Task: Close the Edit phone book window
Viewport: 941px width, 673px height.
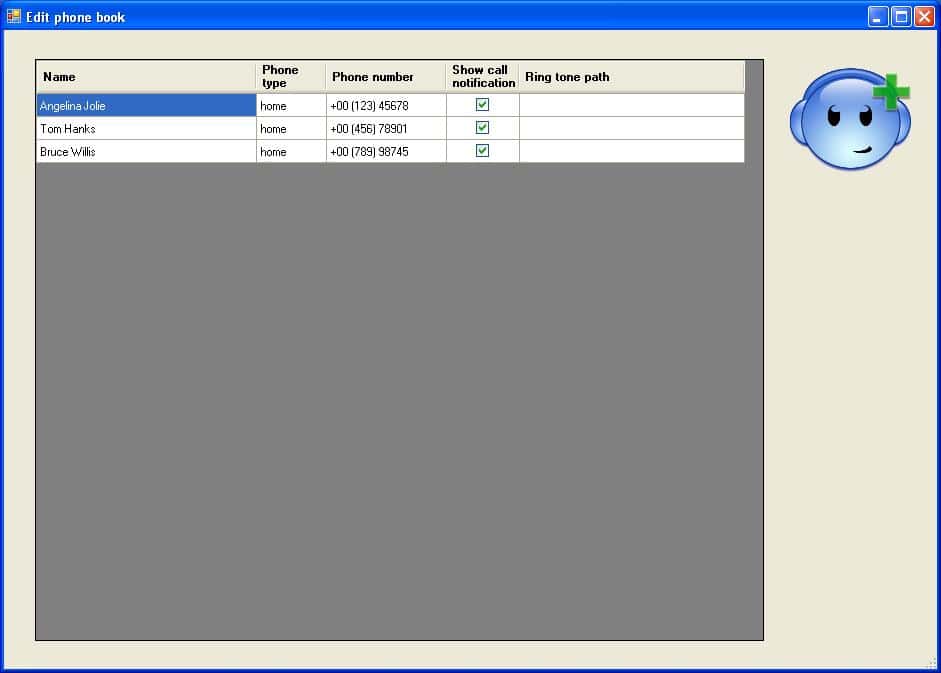Action: tap(924, 16)
